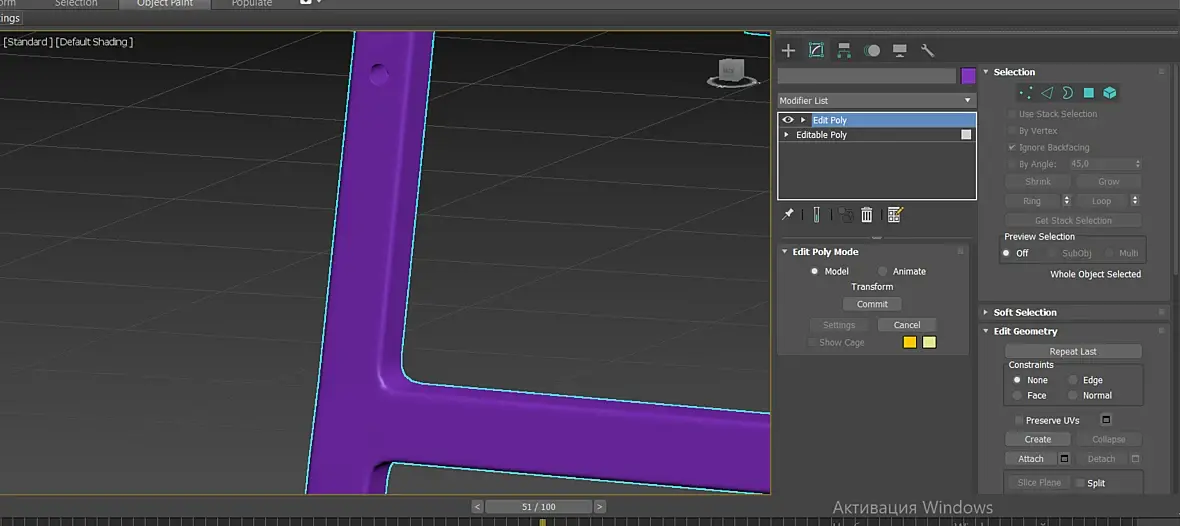Click the purple object color swatch

pyautogui.click(x=968, y=76)
